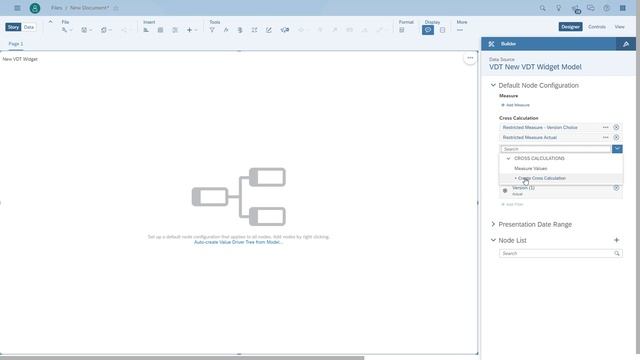Remove Restricted Measure Actual entry
640x360 pixels.
click(616, 138)
